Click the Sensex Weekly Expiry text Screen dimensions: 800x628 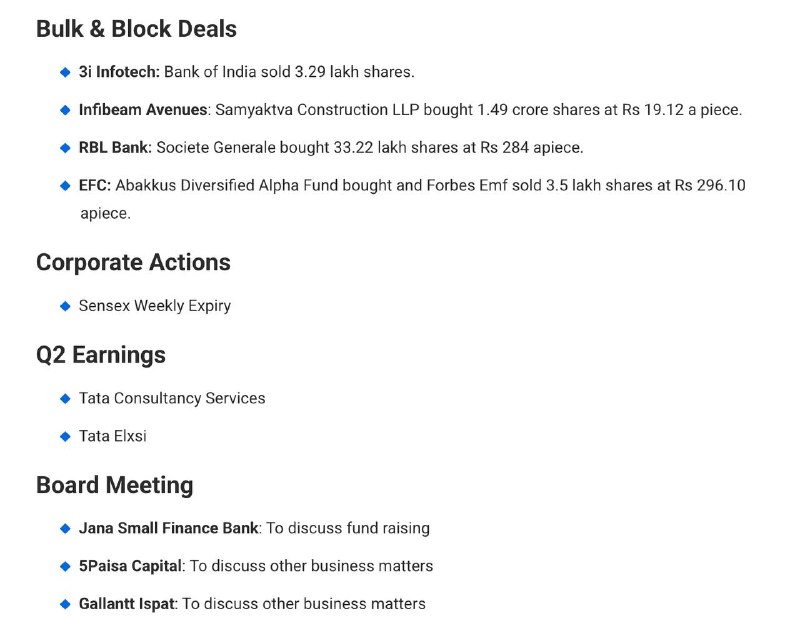pos(155,306)
